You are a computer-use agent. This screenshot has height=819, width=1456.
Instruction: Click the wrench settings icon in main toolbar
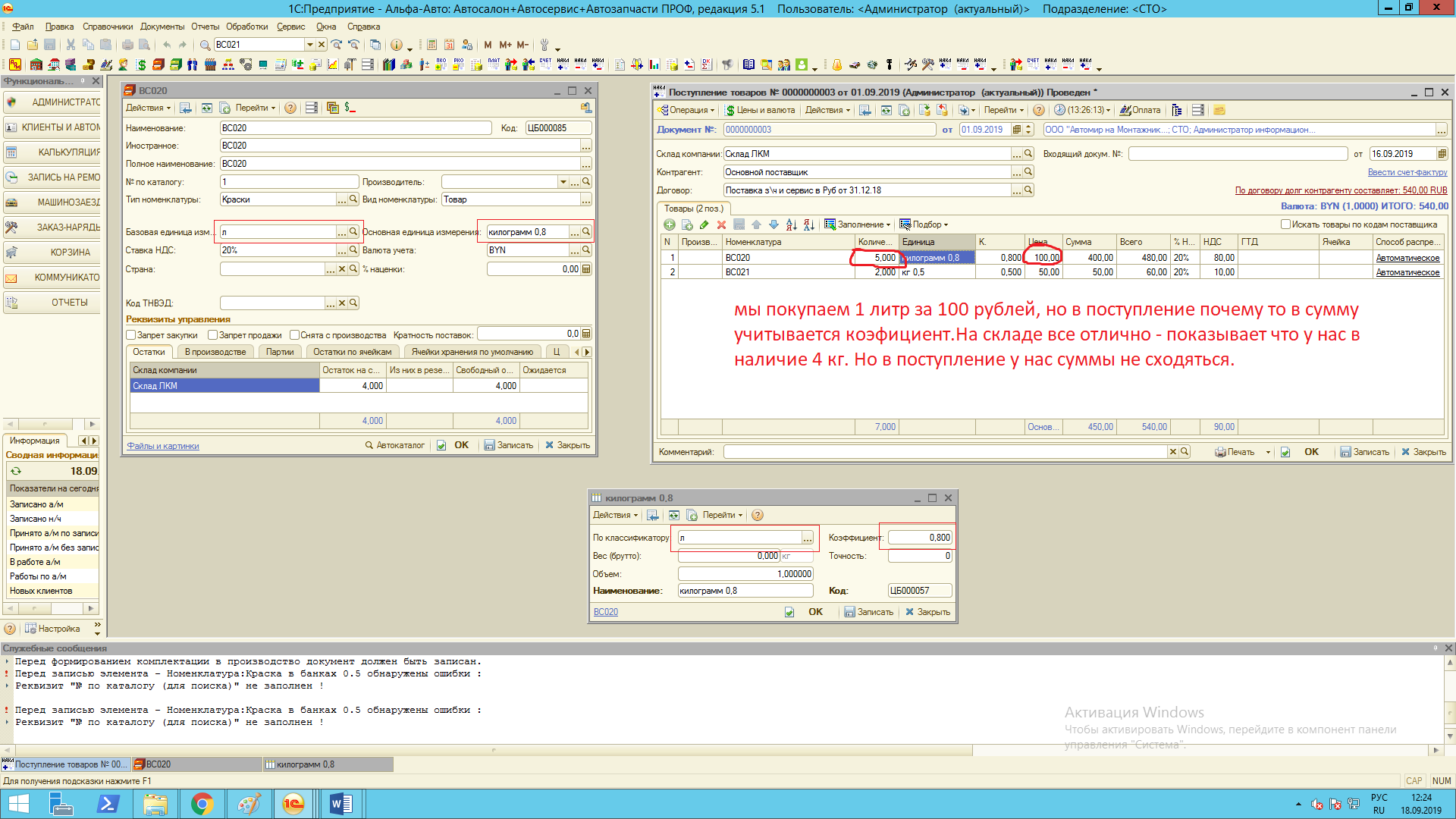(x=544, y=45)
